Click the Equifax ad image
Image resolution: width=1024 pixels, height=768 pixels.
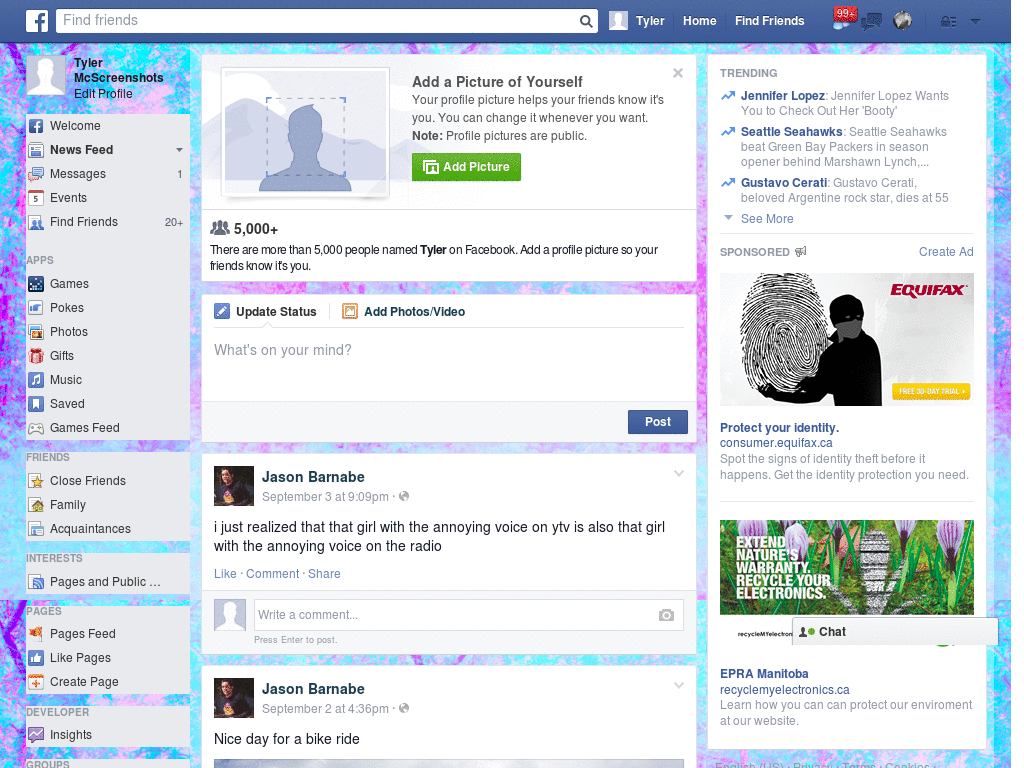point(846,340)
